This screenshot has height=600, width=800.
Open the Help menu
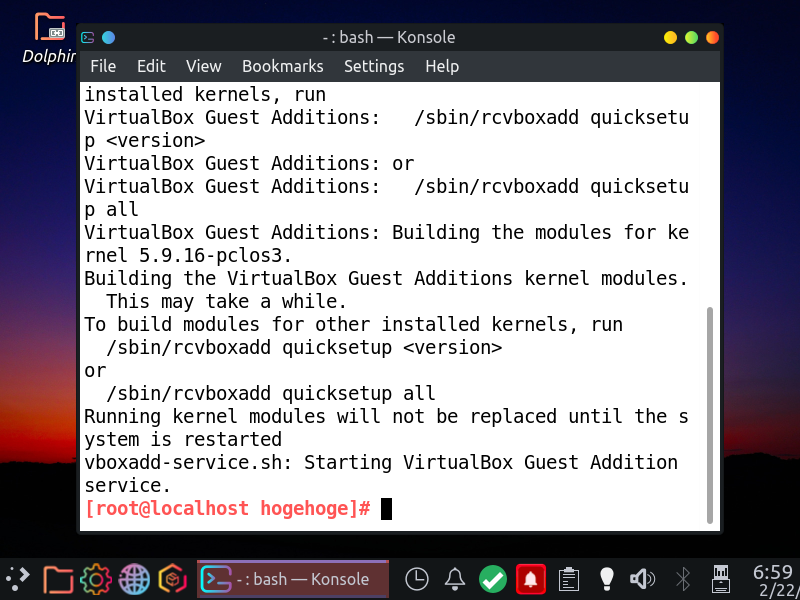[x=442, y=66]
